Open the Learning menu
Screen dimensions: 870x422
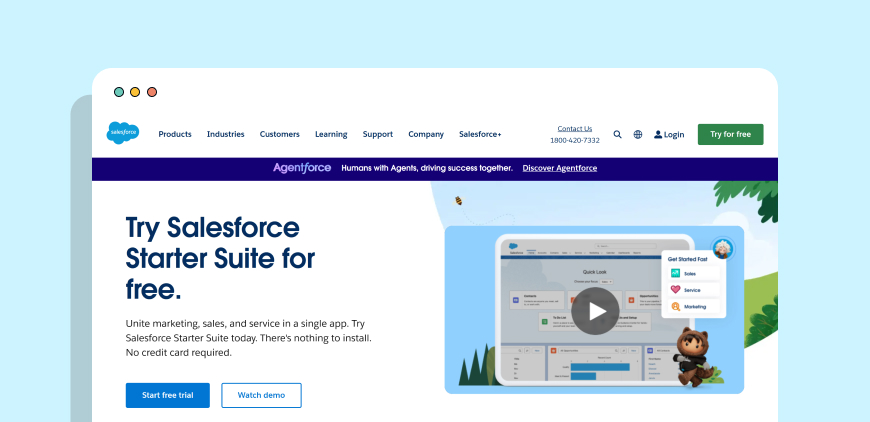pyautogui.click(x=331, y=134)
